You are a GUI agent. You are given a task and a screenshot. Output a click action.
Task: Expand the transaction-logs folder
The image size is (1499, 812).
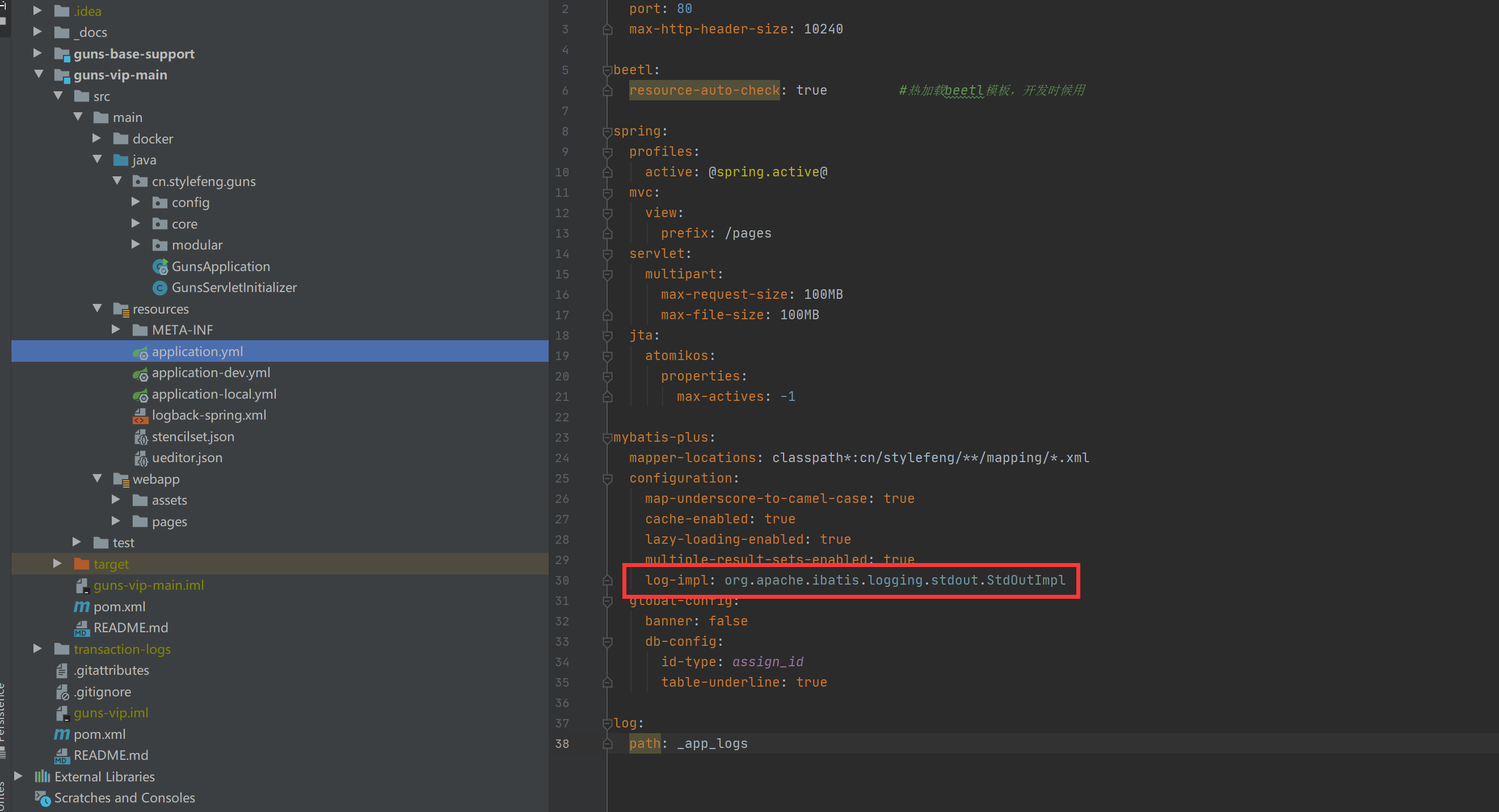tap(37, 649)
